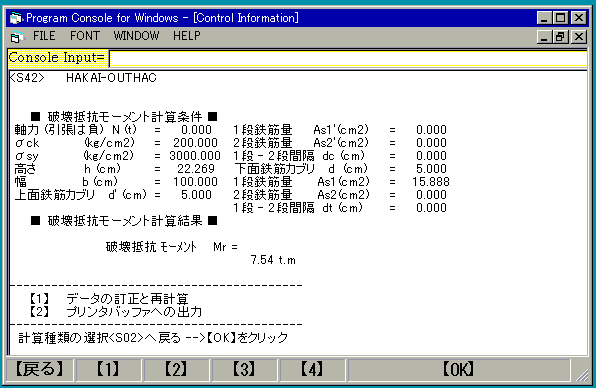
Task: Click the 破壊抵抗モーメント計算結果 heading
Action: (x=124, y=221)
